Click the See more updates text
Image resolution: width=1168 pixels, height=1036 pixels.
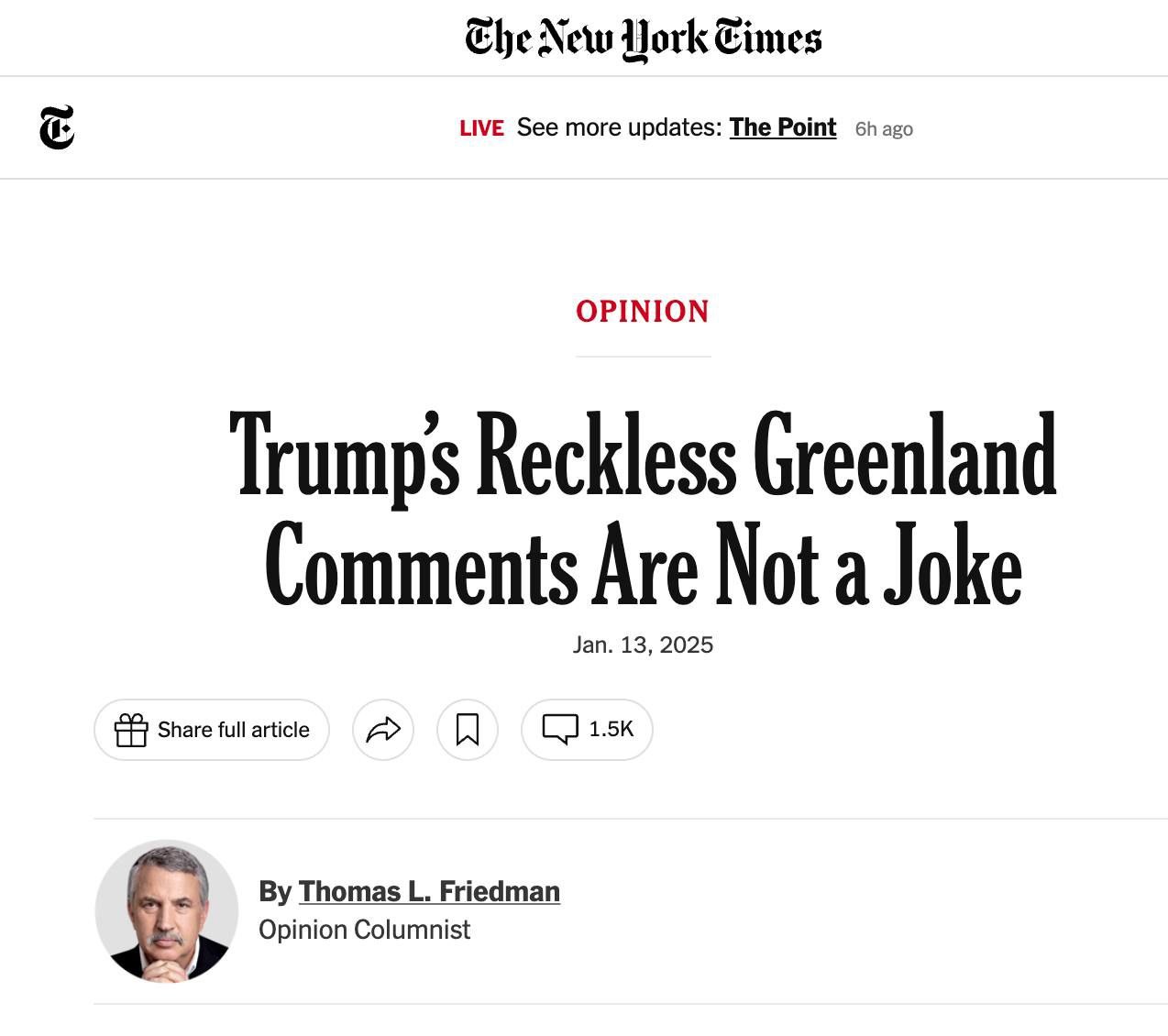pyautogui.click(x=620, y=127)
